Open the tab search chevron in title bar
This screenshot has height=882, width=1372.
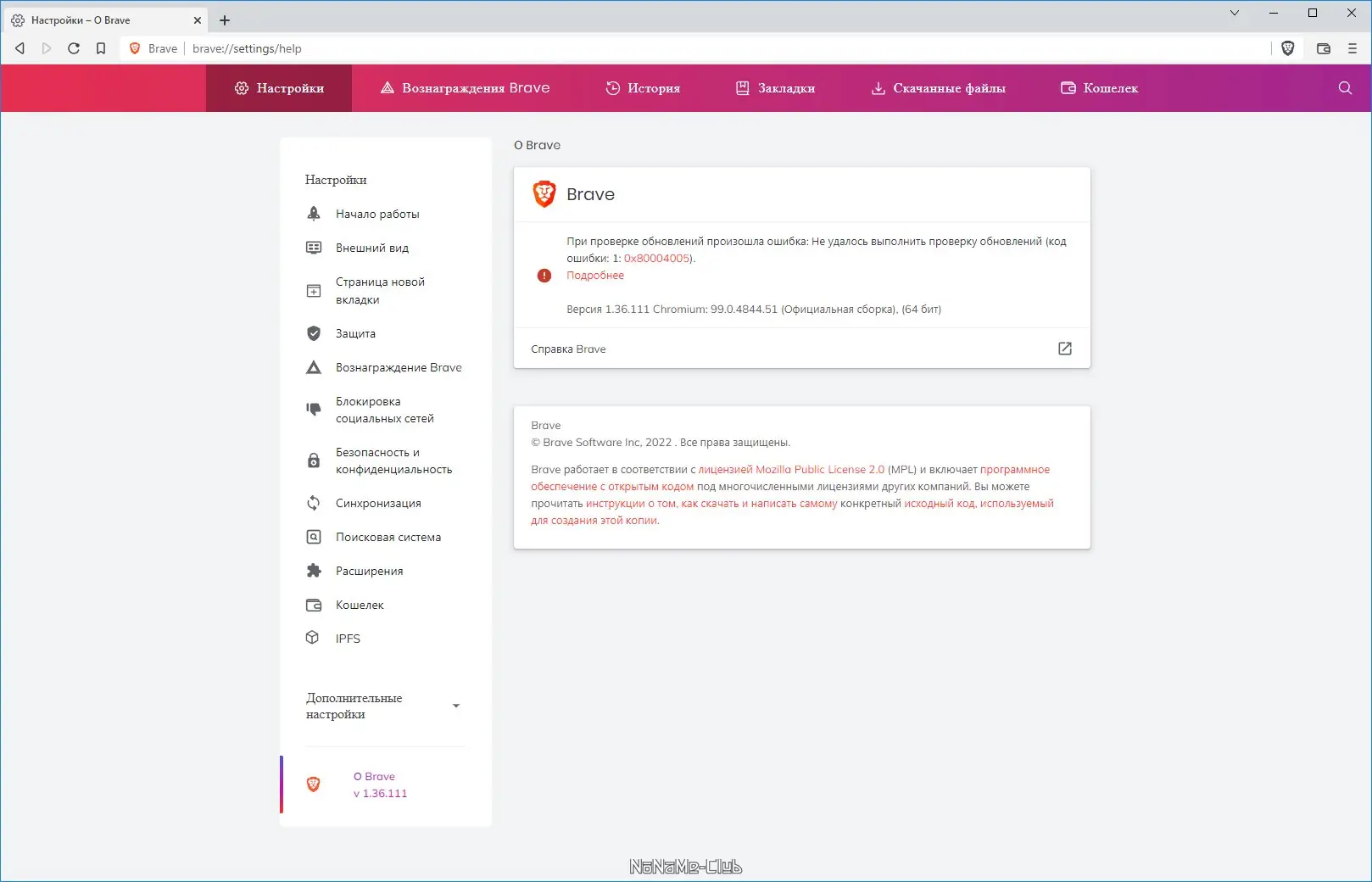point(1235,13)
